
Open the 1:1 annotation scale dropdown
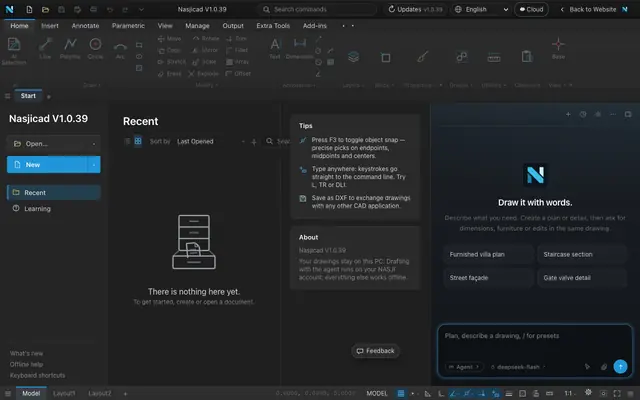tap(568, 393)
